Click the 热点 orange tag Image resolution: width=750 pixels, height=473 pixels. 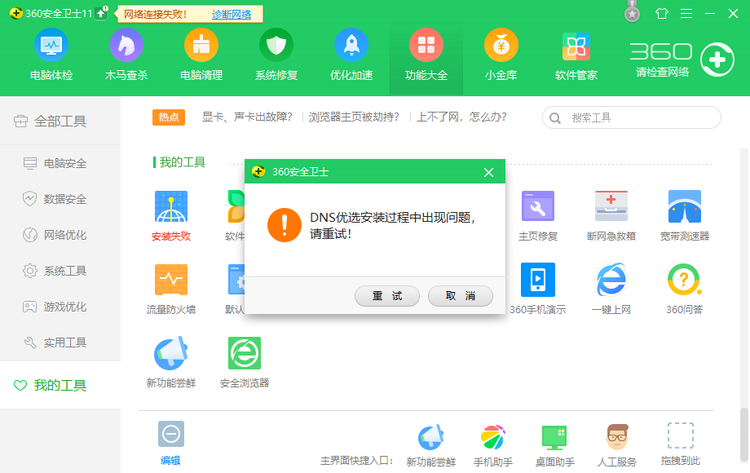pos(169,117)
